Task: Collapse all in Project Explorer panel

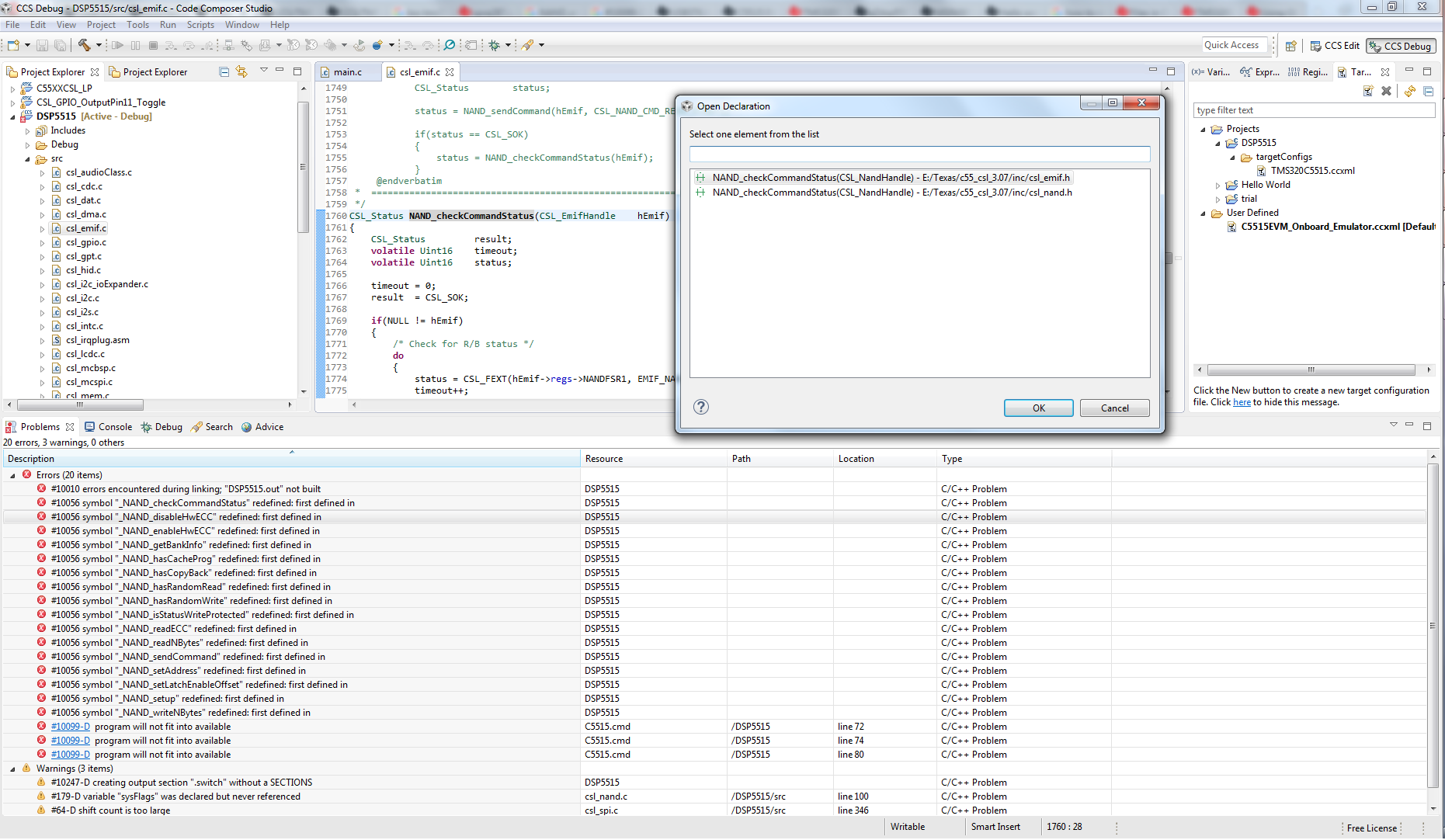Action: pos(224,71)
